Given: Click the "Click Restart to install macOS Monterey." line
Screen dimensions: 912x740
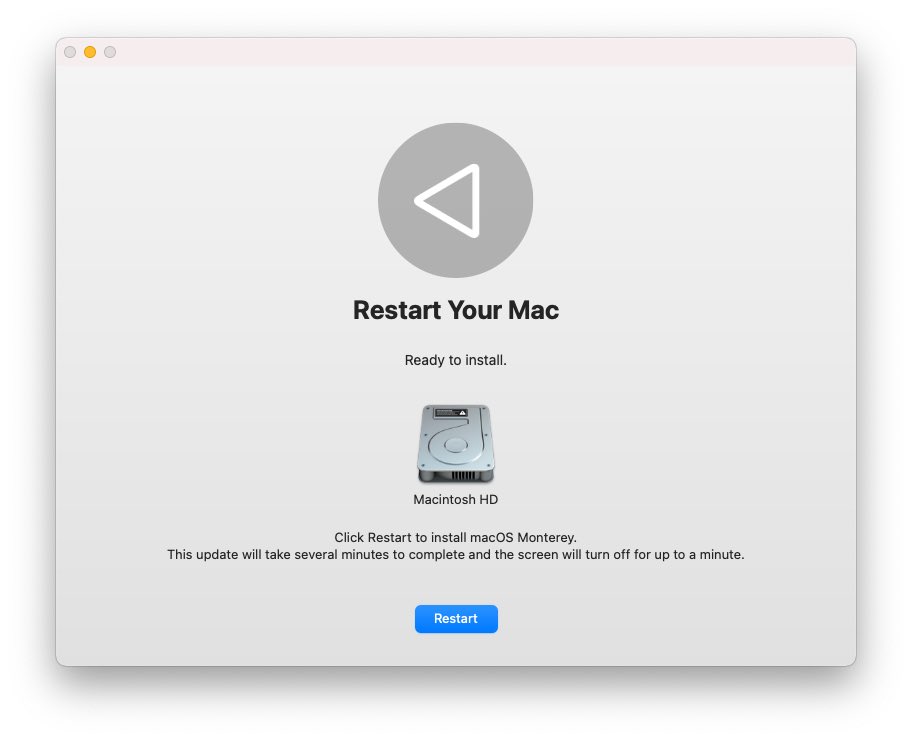Looking at the screenshot, I should pos(455,537).
